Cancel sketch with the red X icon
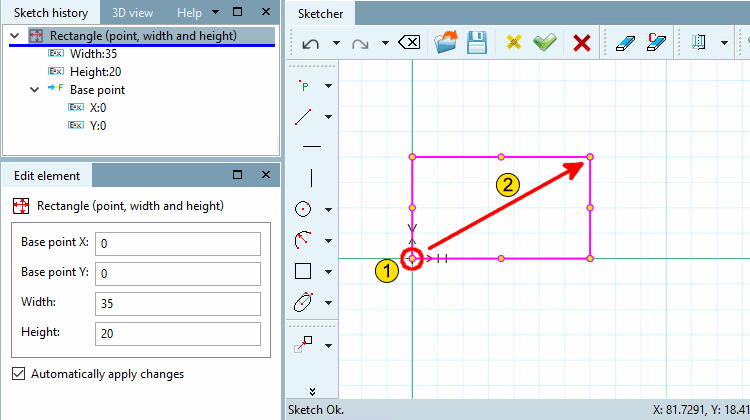Viewport: 750px width, 420px height. 582,43
